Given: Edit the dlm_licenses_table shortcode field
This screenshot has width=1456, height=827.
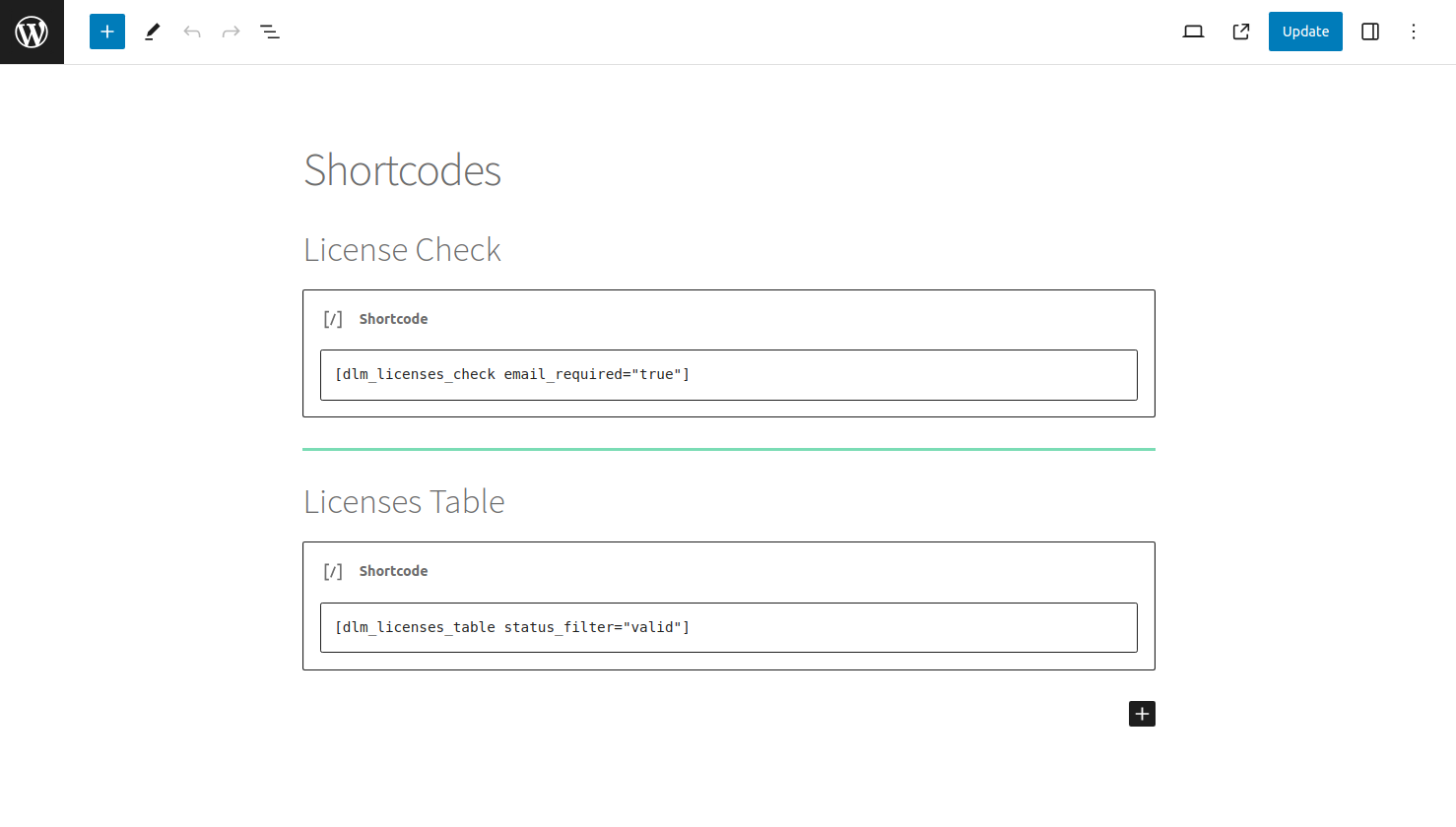Looking at the screenshot, I should [x=728, y=627].
